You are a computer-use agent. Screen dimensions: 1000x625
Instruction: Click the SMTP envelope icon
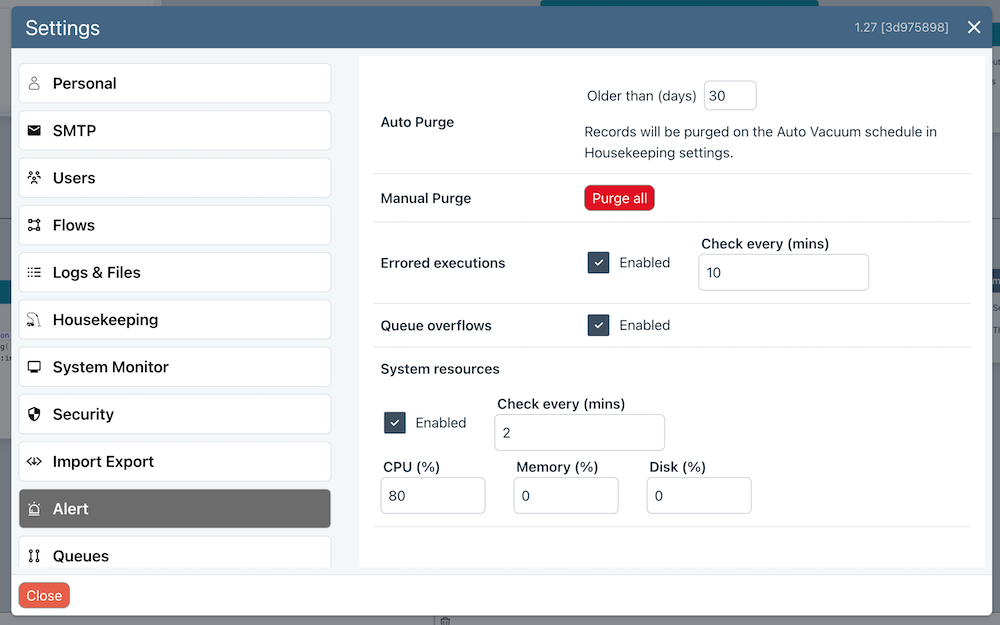(34, 130)
